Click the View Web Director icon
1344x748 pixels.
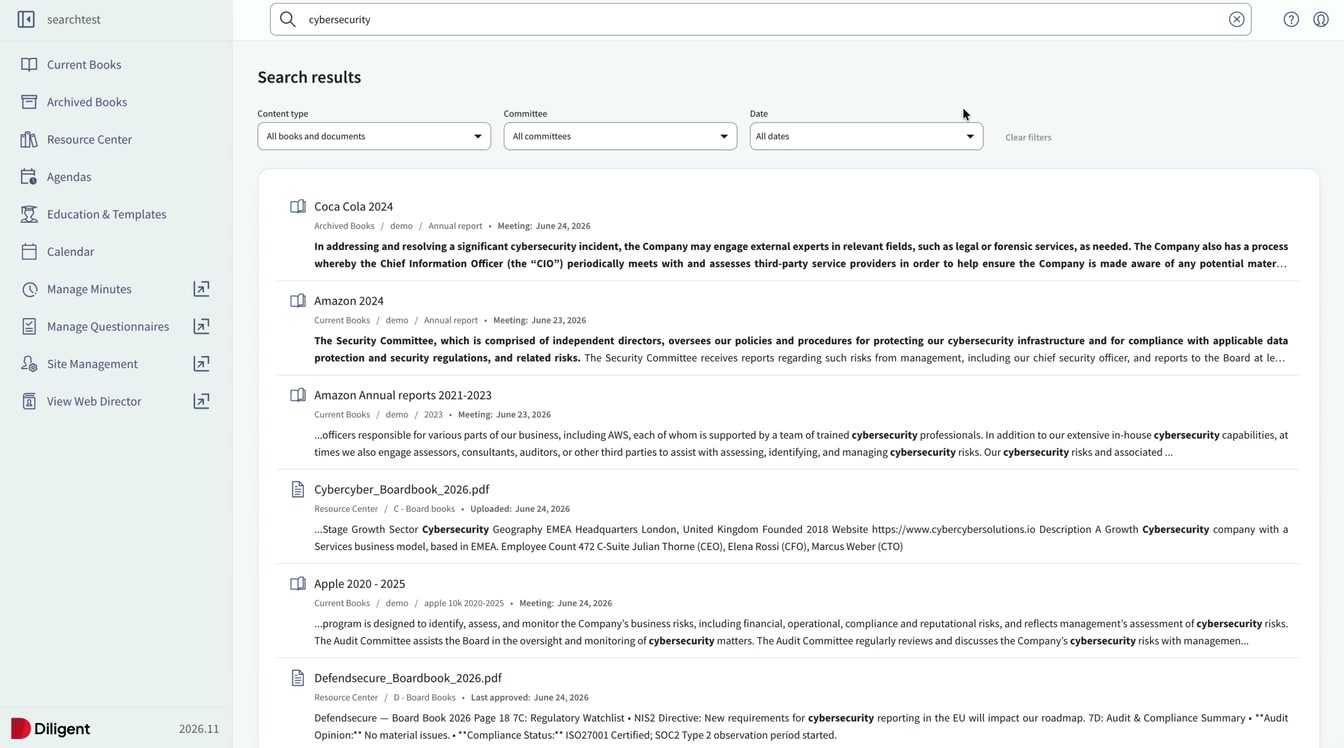click(x=29, y=401)
